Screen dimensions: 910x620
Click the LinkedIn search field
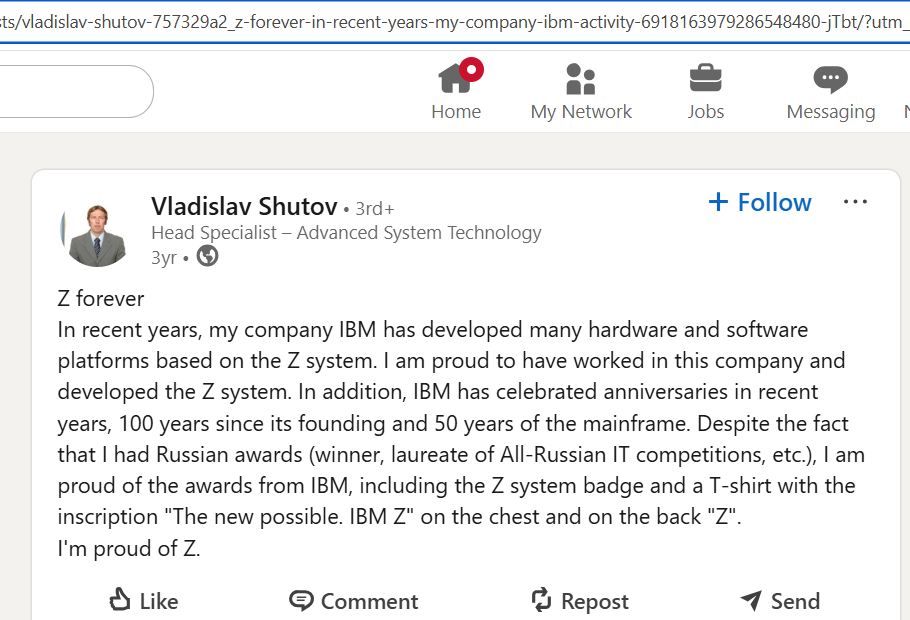click(x=70, y=92)
